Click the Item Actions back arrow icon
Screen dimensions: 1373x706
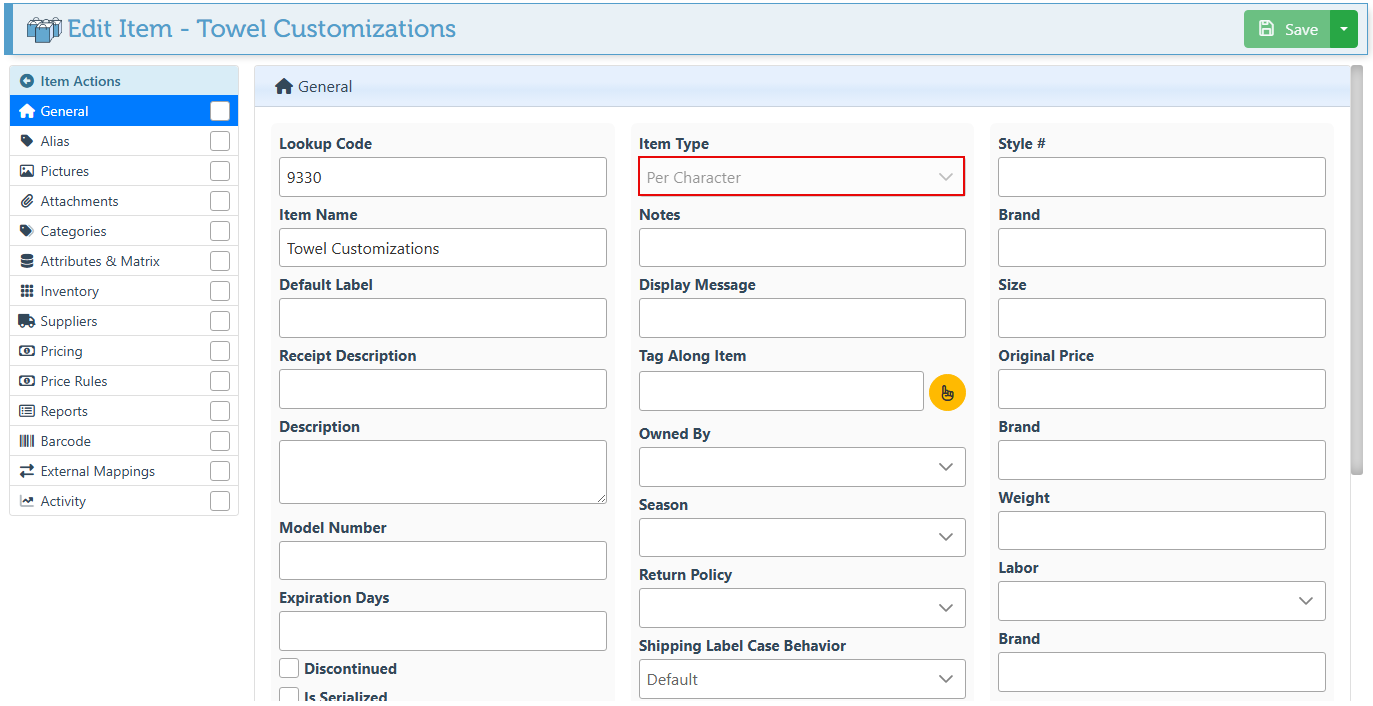(x=27, y=81)
